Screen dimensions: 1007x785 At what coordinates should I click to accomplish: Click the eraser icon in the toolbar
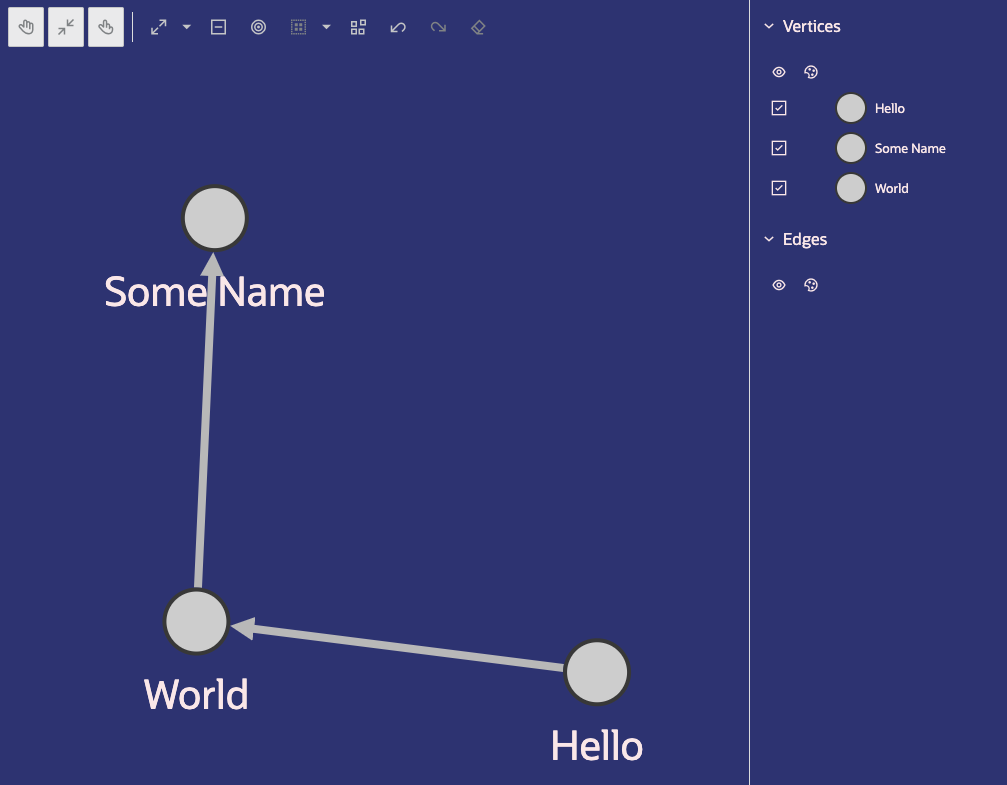pos(477,27)
